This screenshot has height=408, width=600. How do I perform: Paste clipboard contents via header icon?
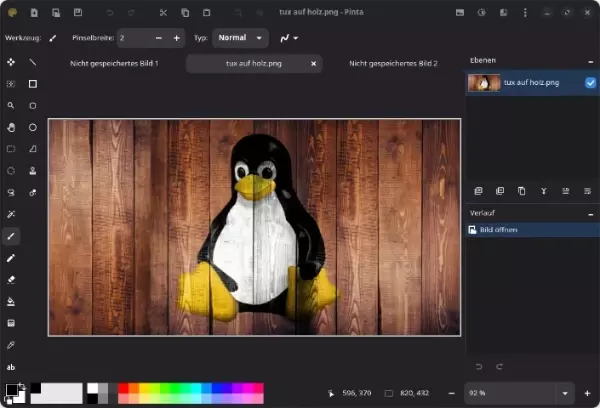(x=207, y=13)
